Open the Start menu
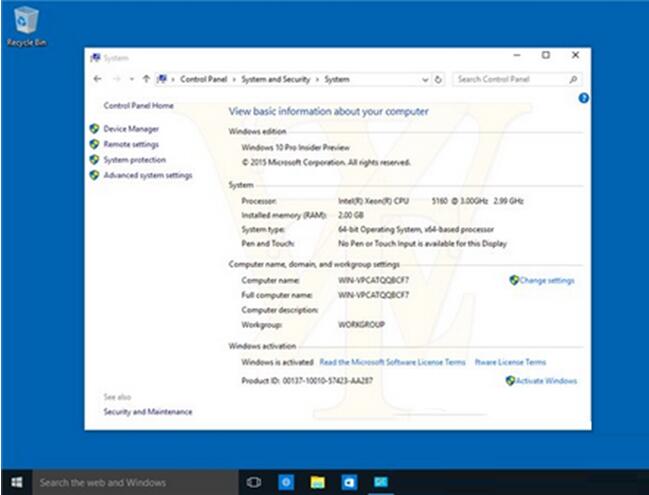 [17, 482]
